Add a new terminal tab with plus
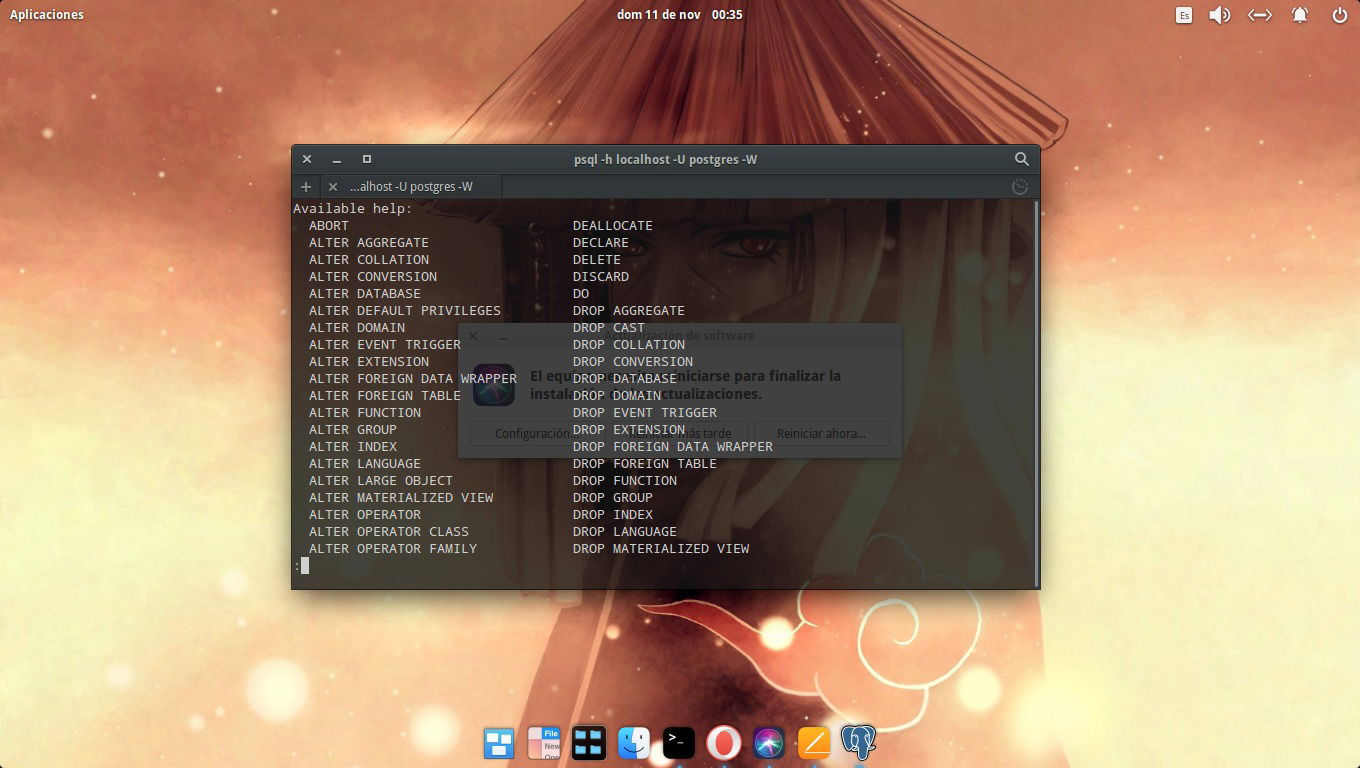 306,187
